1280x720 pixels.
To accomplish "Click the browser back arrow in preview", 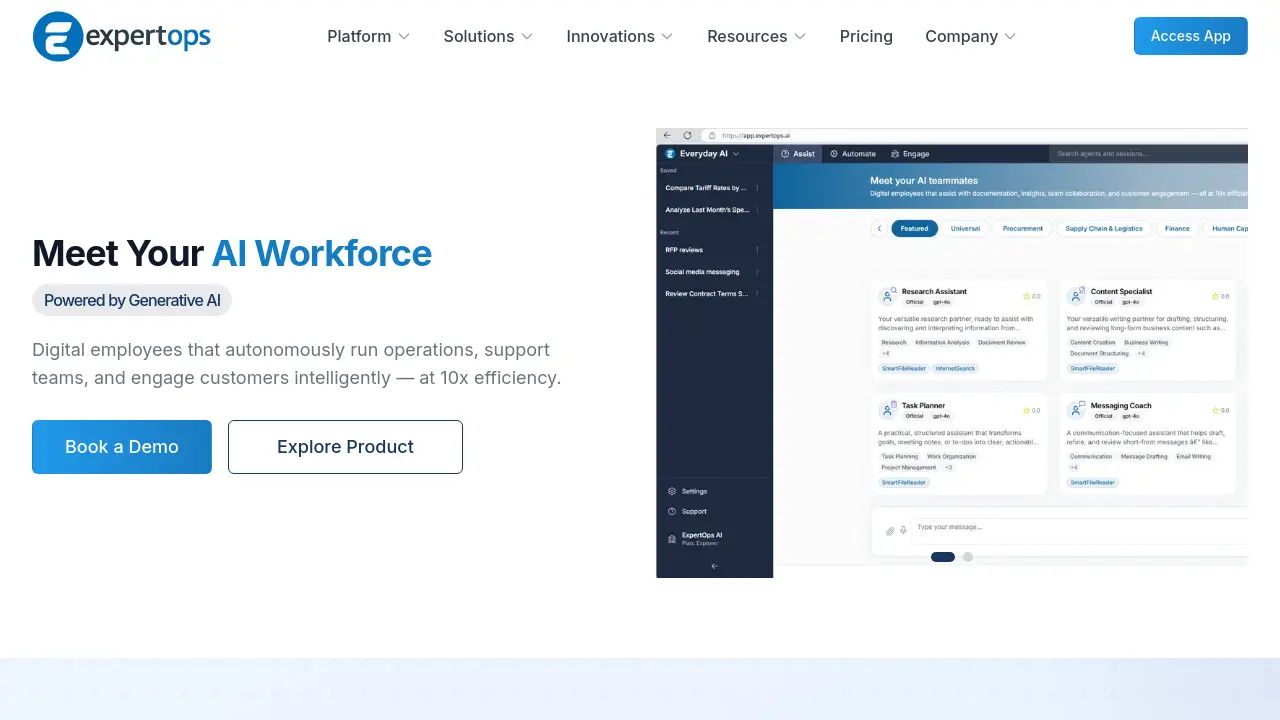I will 667,135.
